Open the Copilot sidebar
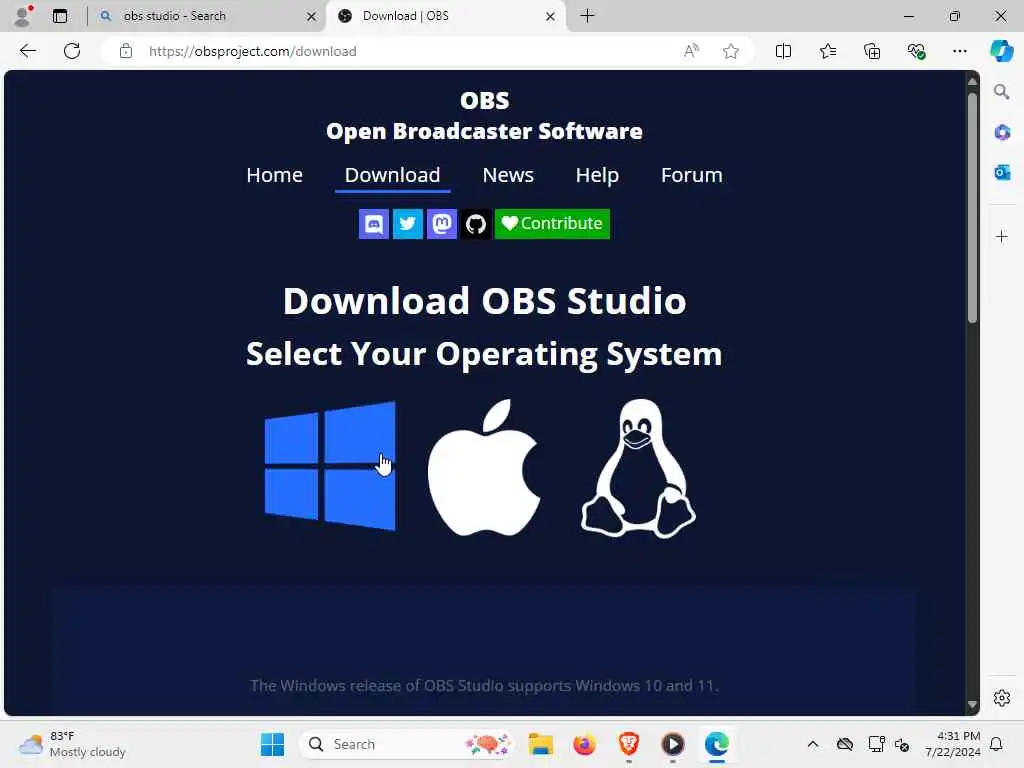The height and width of the screenshot is (768, 1024). tap(1001, 51)
